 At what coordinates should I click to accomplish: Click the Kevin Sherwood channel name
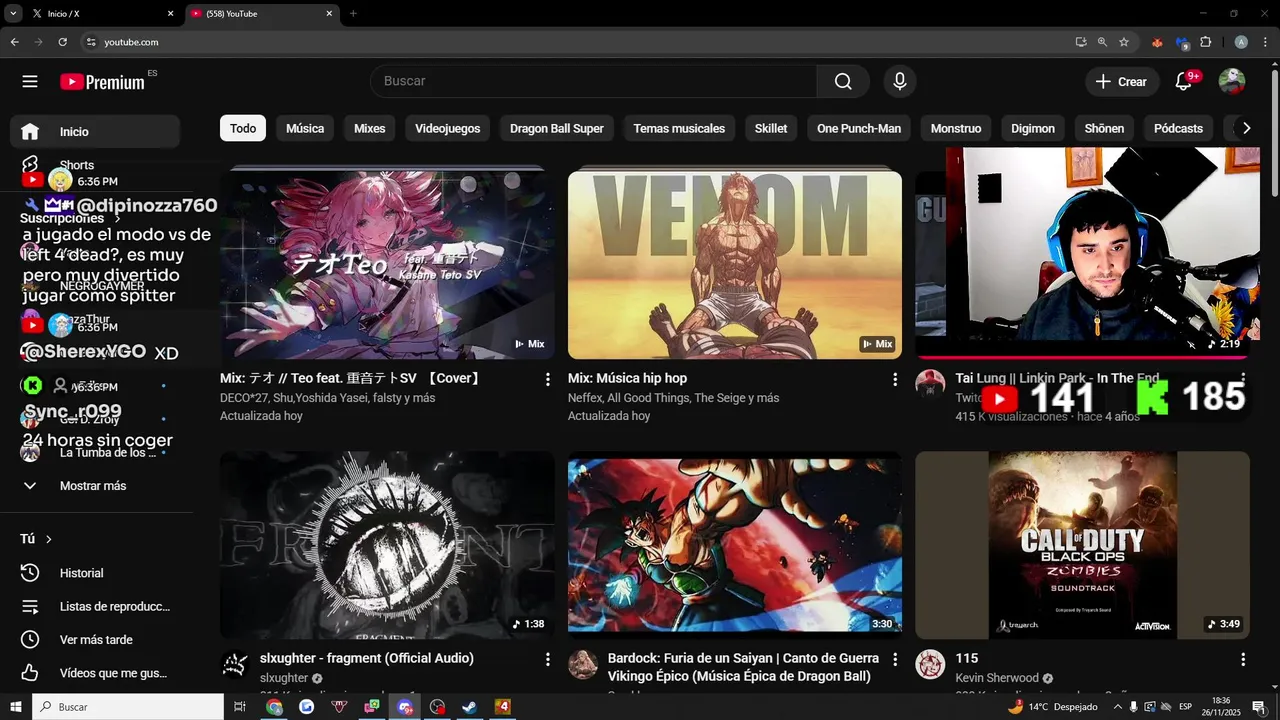[x=997, y=678]
